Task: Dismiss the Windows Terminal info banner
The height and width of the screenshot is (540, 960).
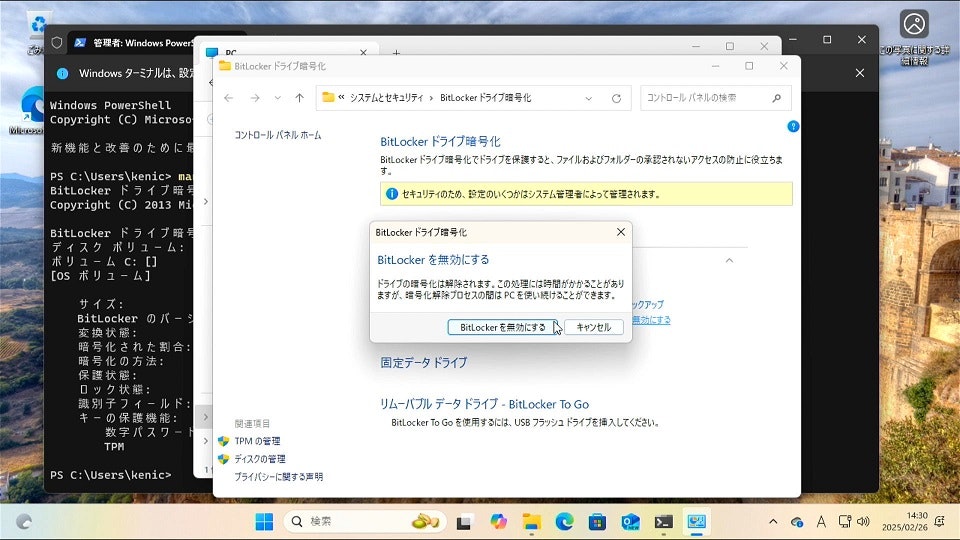Action: tap(860, 73)
